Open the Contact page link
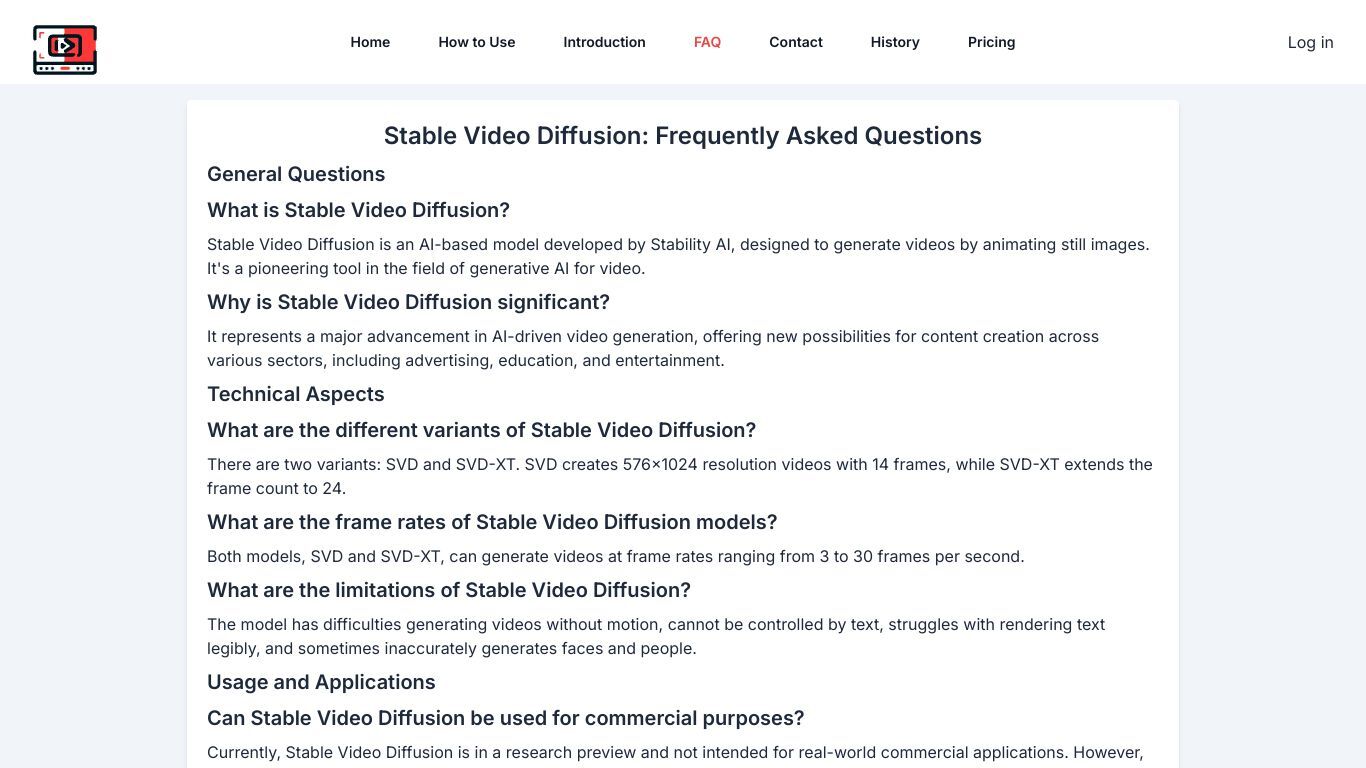The image size is (1366, 768). 796,42
